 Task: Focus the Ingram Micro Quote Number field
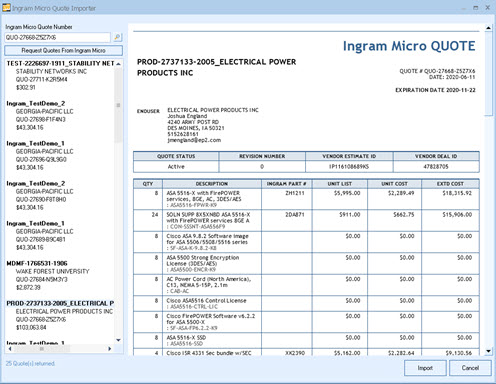tap(57, 37)
